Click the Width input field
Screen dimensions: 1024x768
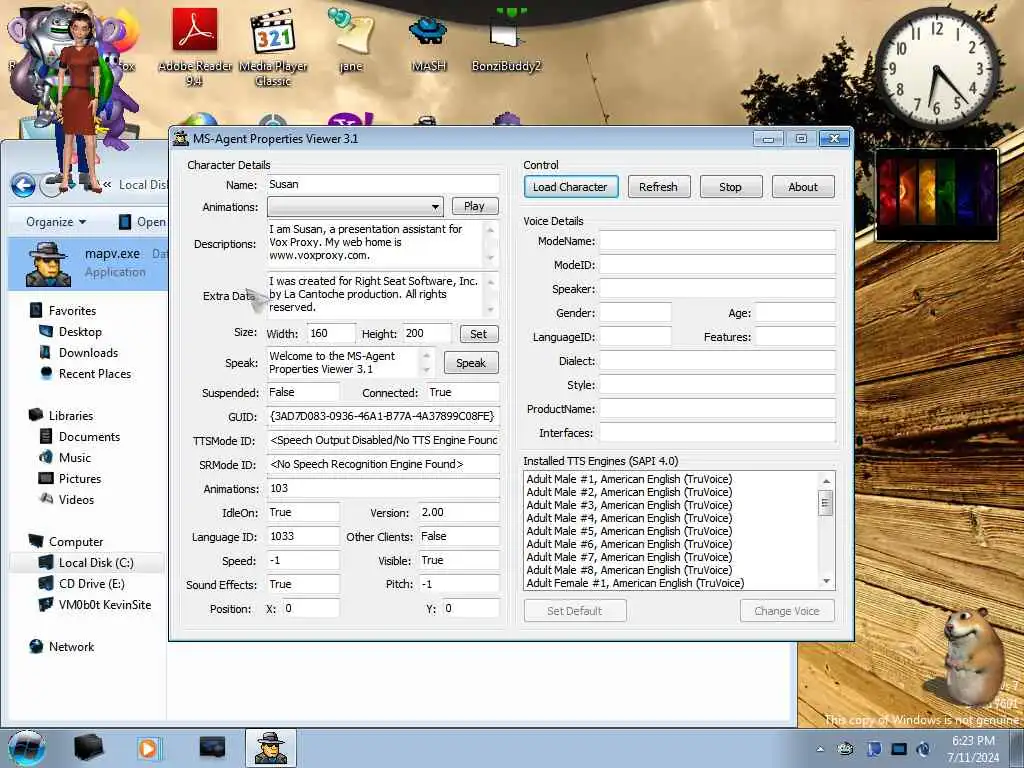pos(332,333)
